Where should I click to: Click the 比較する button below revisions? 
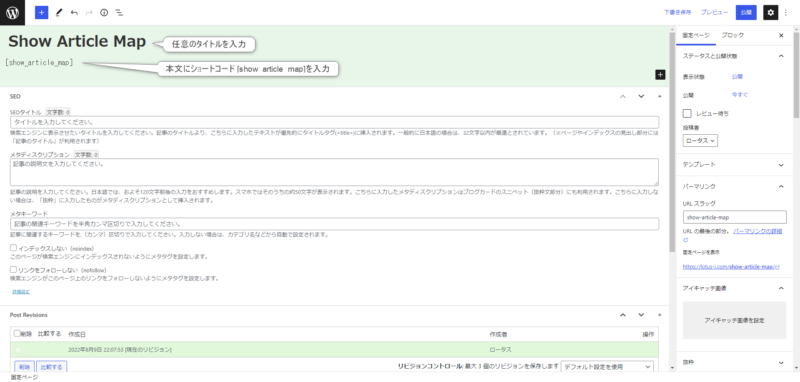tap(52, 367)
